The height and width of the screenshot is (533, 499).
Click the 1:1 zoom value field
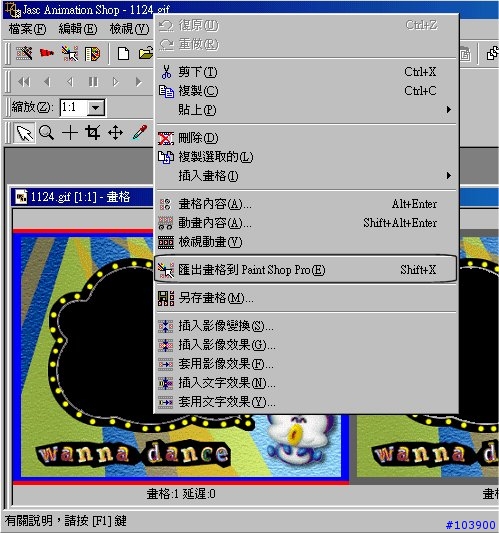point(73,108)
